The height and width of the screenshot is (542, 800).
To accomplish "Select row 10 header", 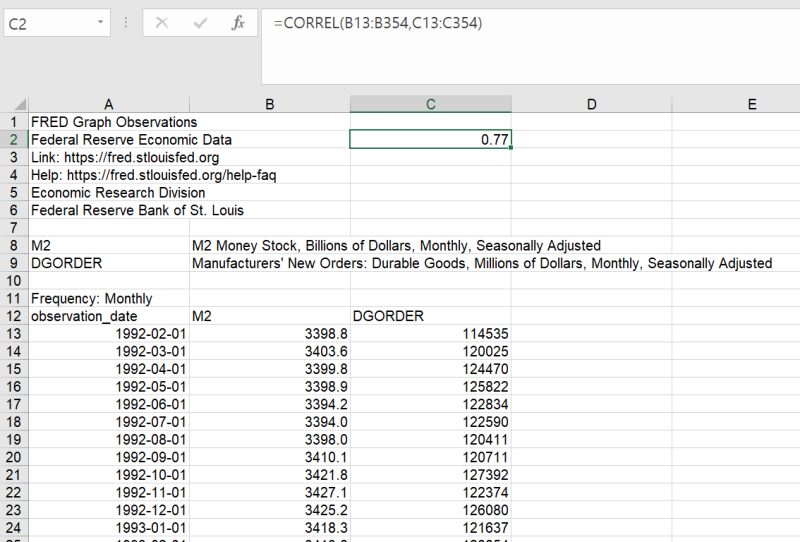I will tap(14, 281).
